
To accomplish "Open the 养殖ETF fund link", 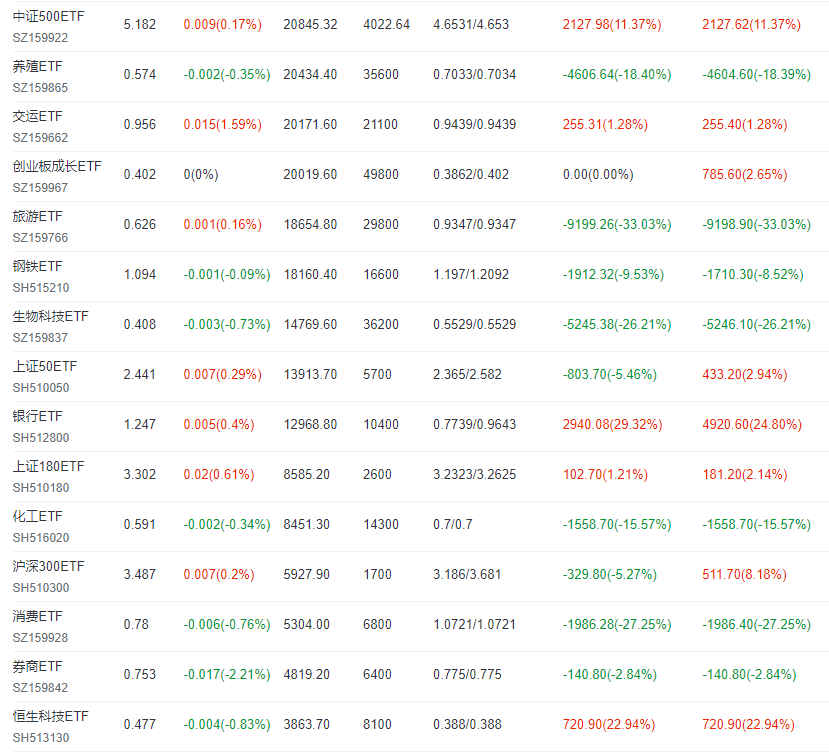I will click(38, 67).
